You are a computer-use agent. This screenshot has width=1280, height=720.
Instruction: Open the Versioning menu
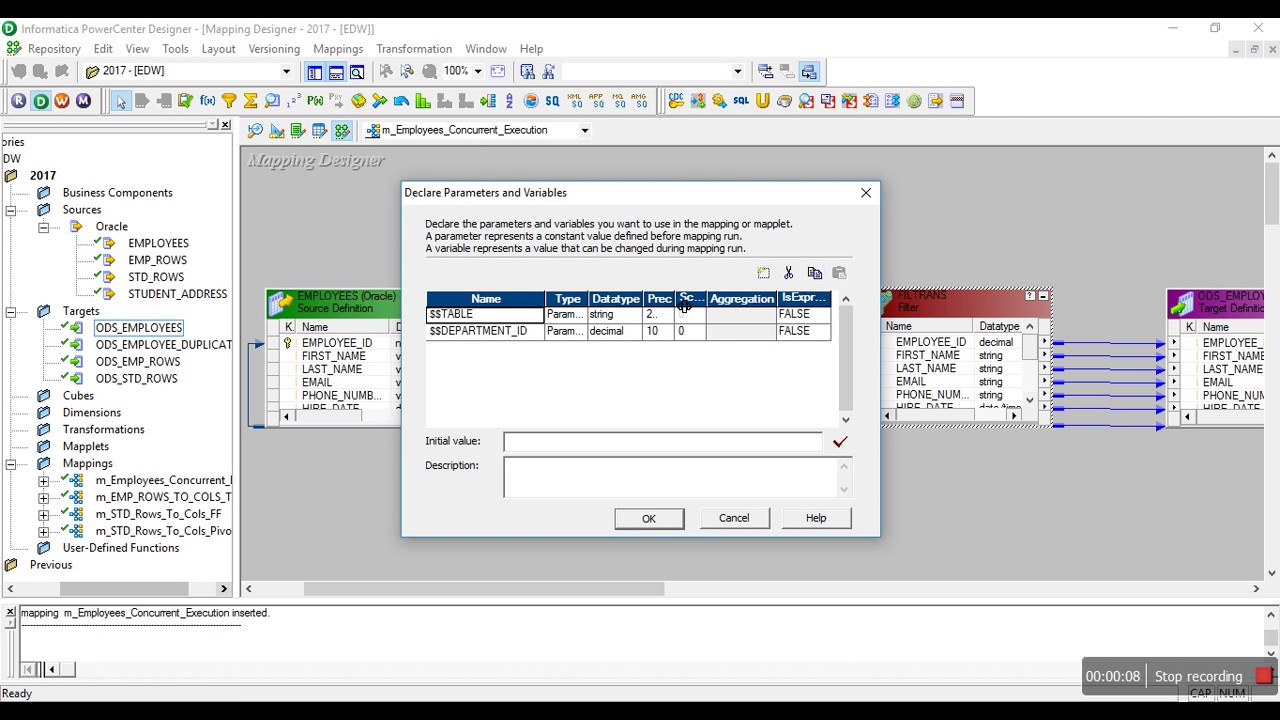(x=274, y=49)
